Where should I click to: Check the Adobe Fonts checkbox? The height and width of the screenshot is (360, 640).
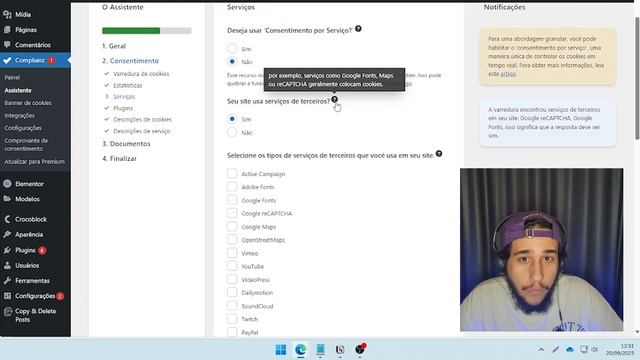click(x=232, y=187)
